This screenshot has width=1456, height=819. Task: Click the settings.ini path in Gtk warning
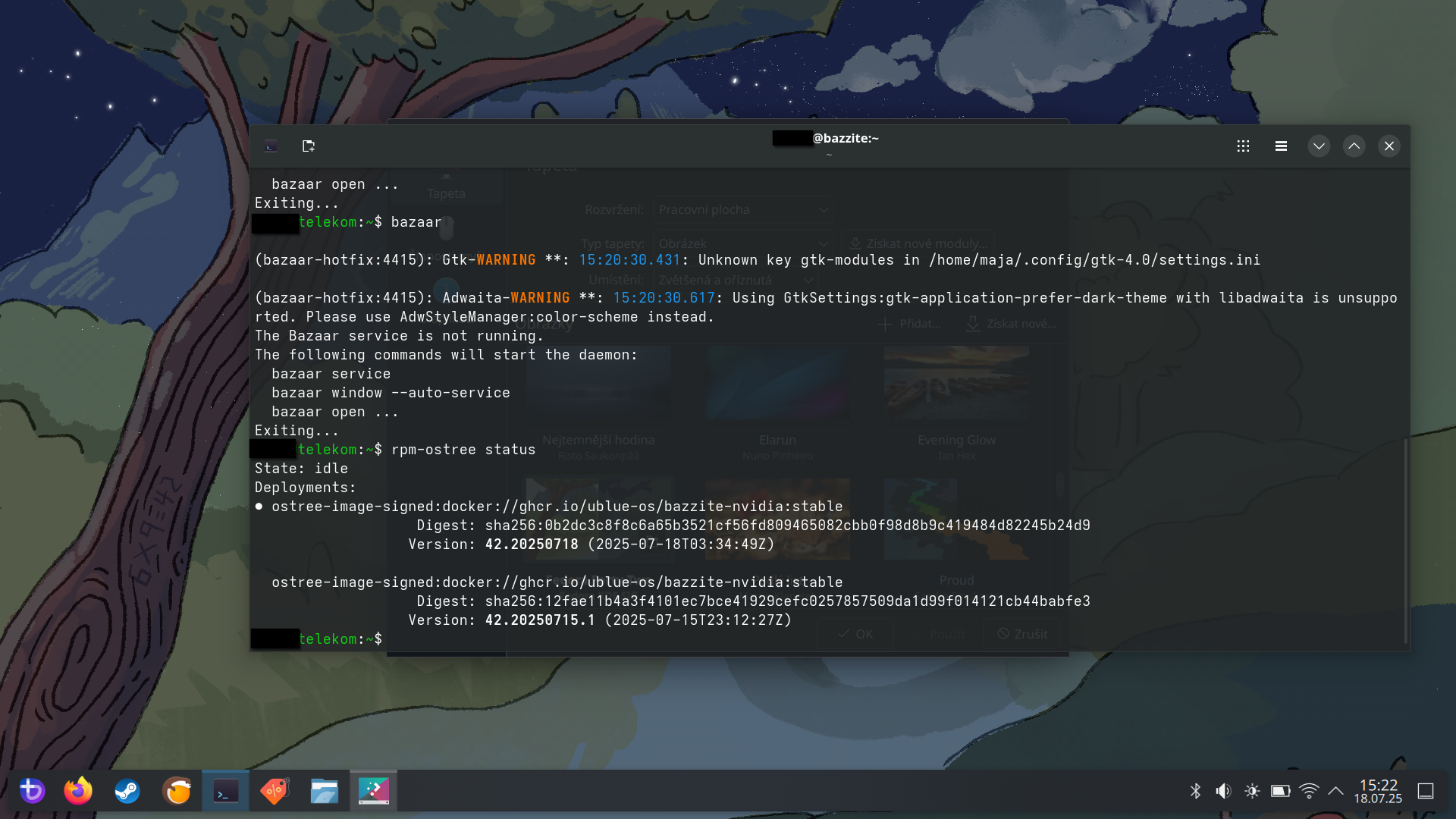[x=1094, y=260]
